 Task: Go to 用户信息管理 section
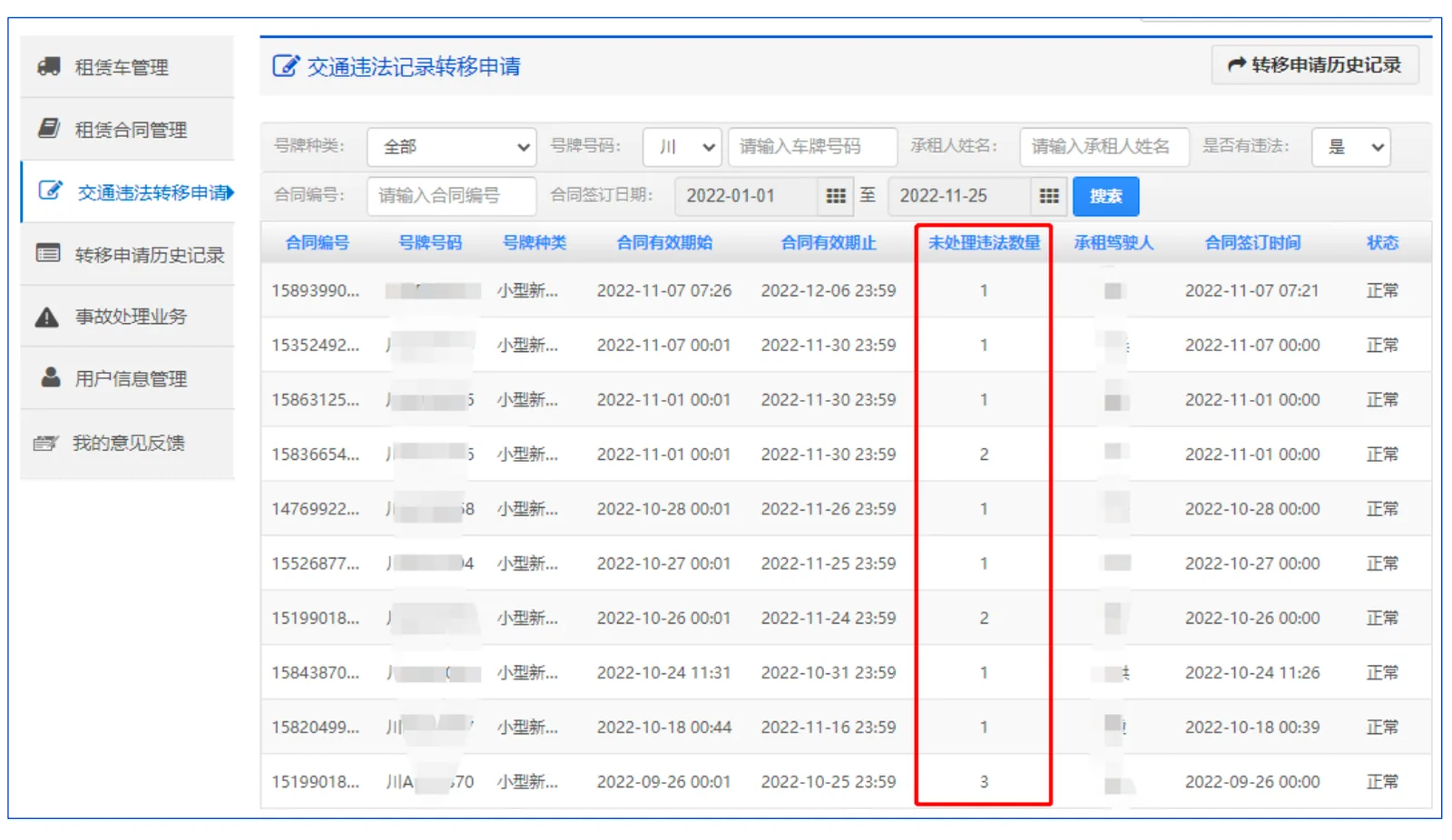click(127, 378)
